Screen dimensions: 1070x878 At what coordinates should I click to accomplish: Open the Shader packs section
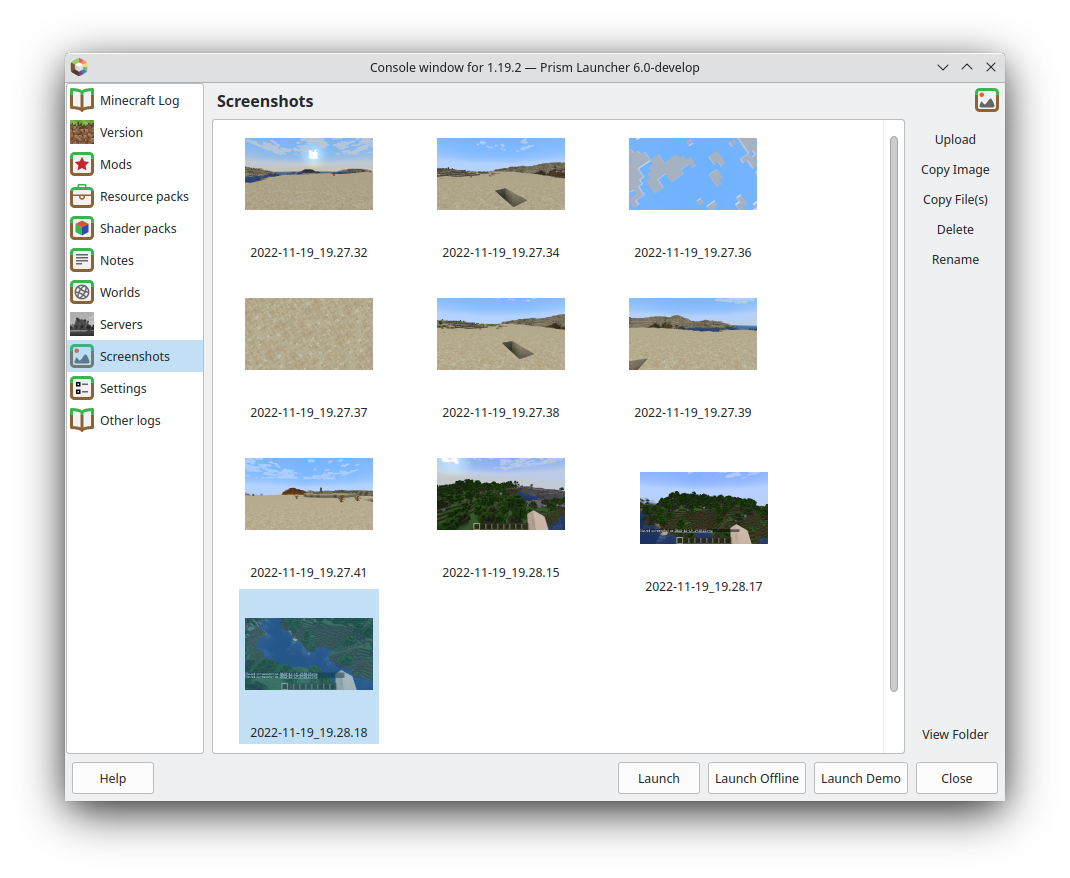(x=140, y=228)
